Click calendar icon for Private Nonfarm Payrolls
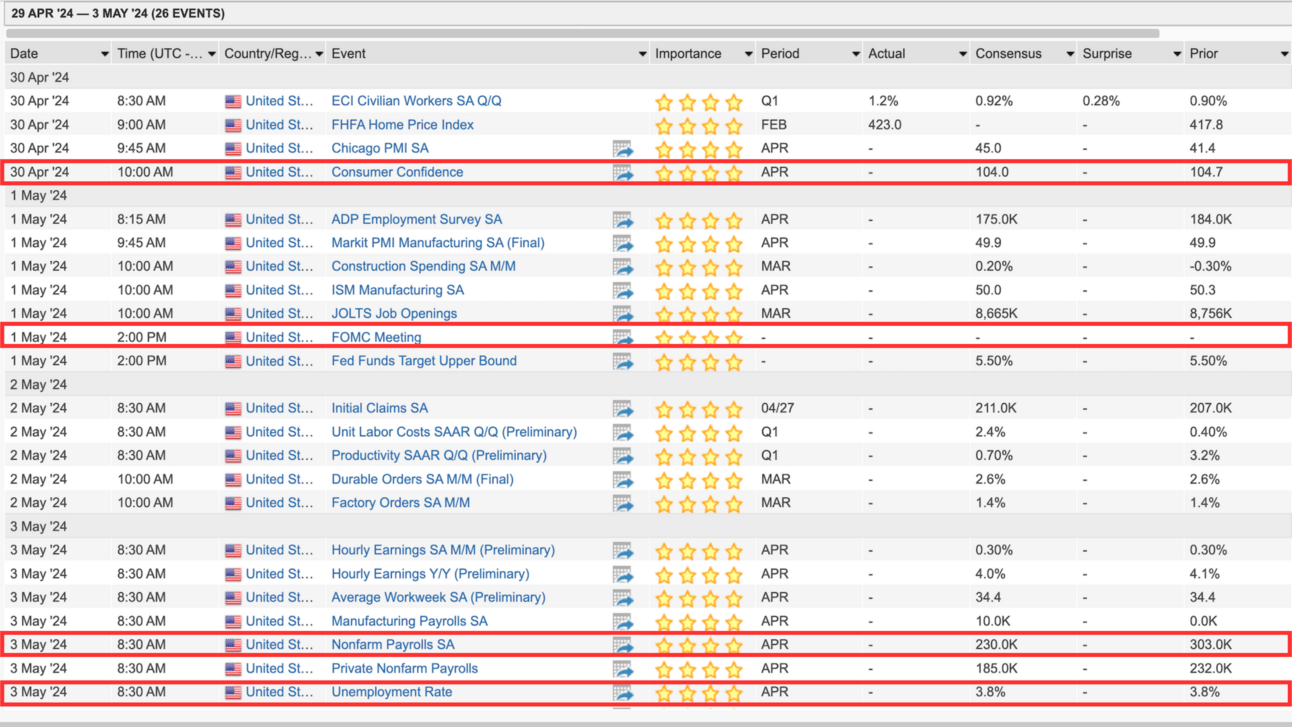This screenshot has height=727, width=1292. 623,669
